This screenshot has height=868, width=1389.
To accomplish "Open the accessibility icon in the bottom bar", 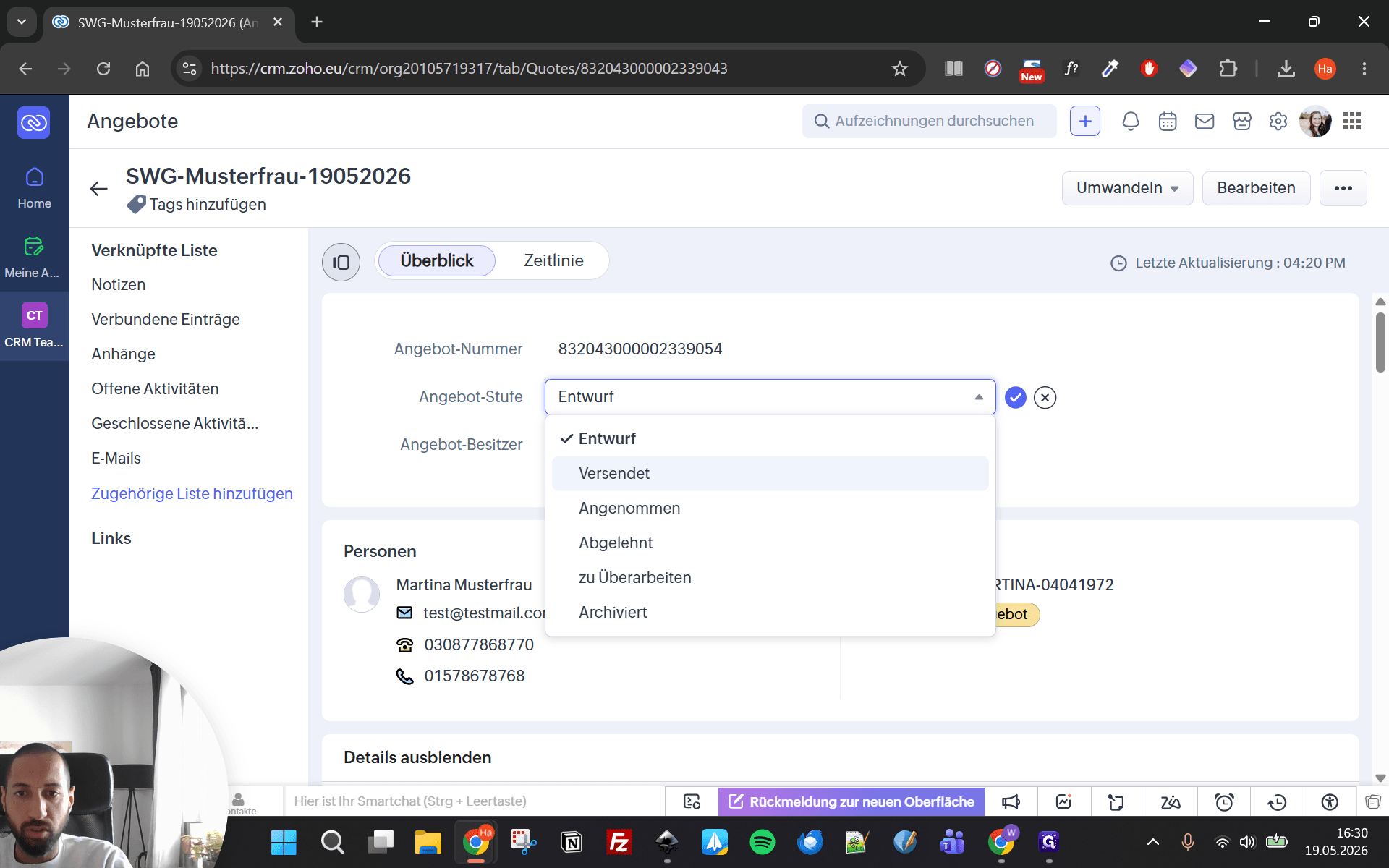I will [1330, 801].
